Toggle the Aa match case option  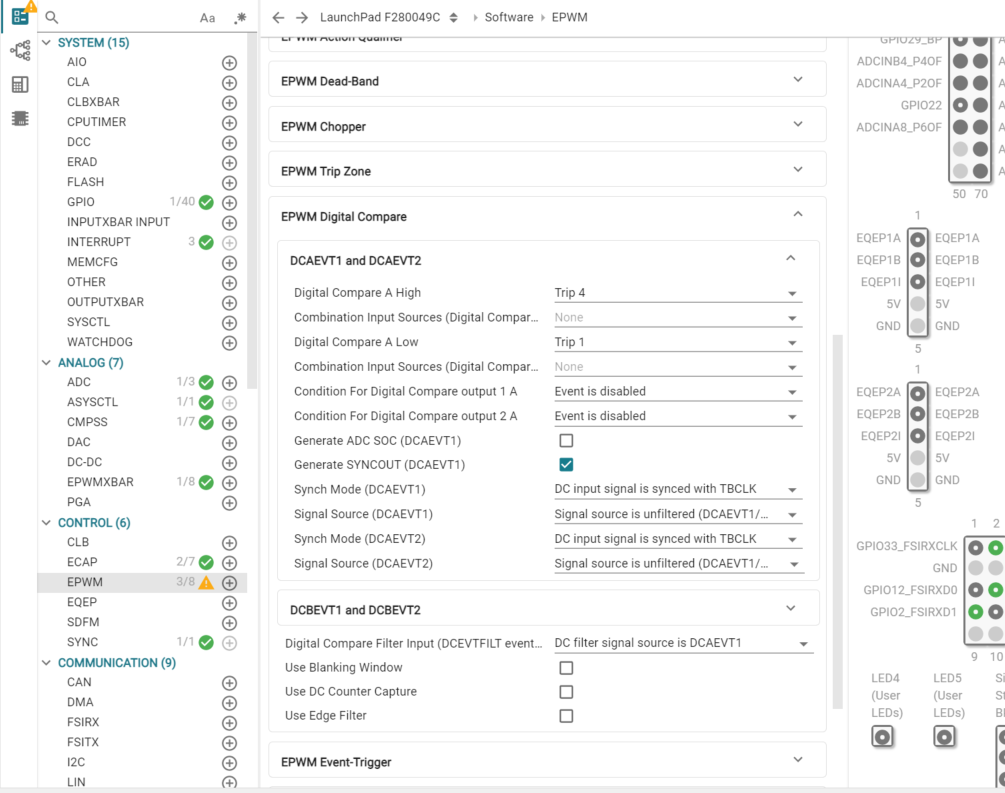pyautogui.click(x=207, y=18)
